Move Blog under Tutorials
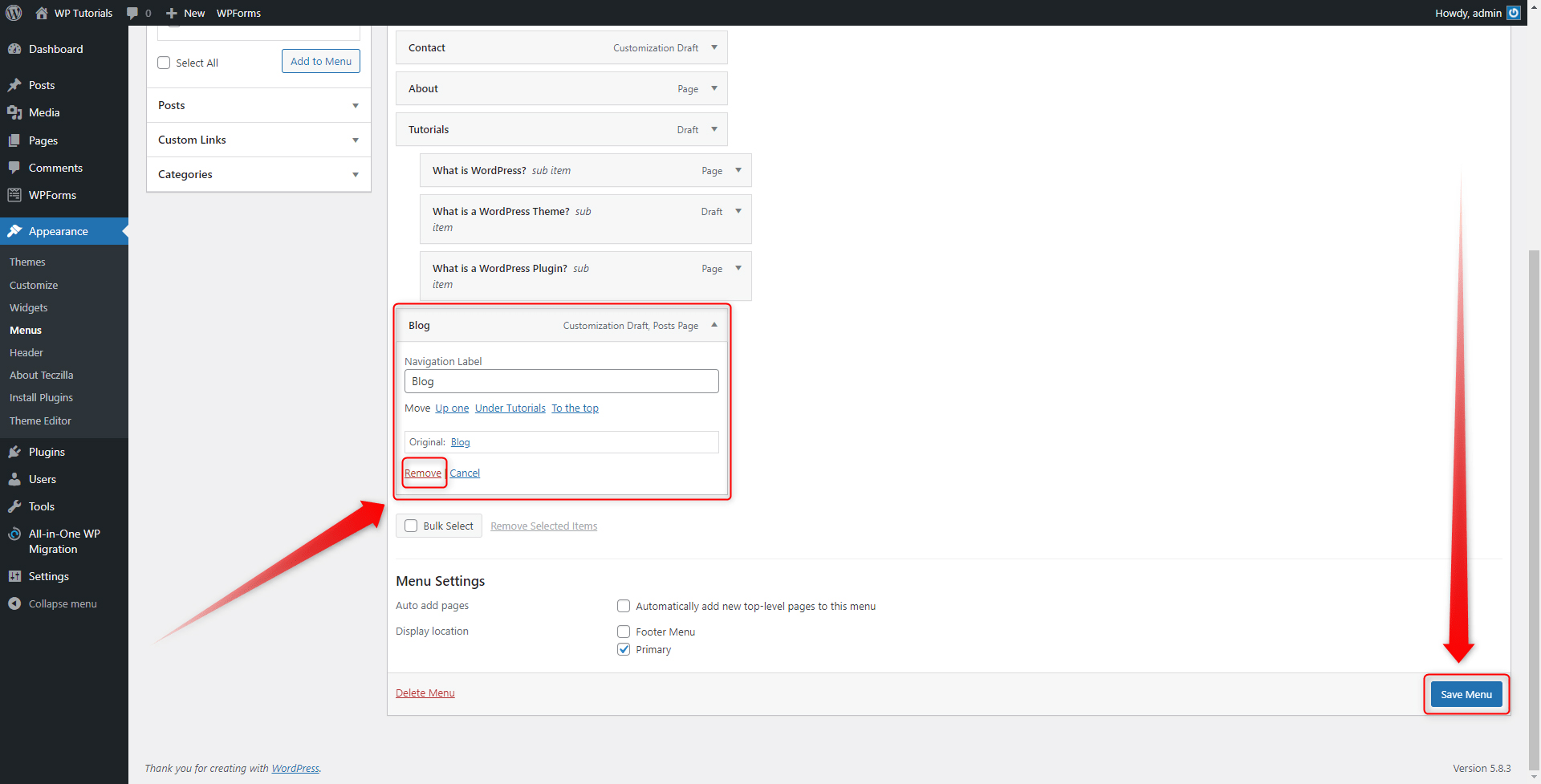 510,408
